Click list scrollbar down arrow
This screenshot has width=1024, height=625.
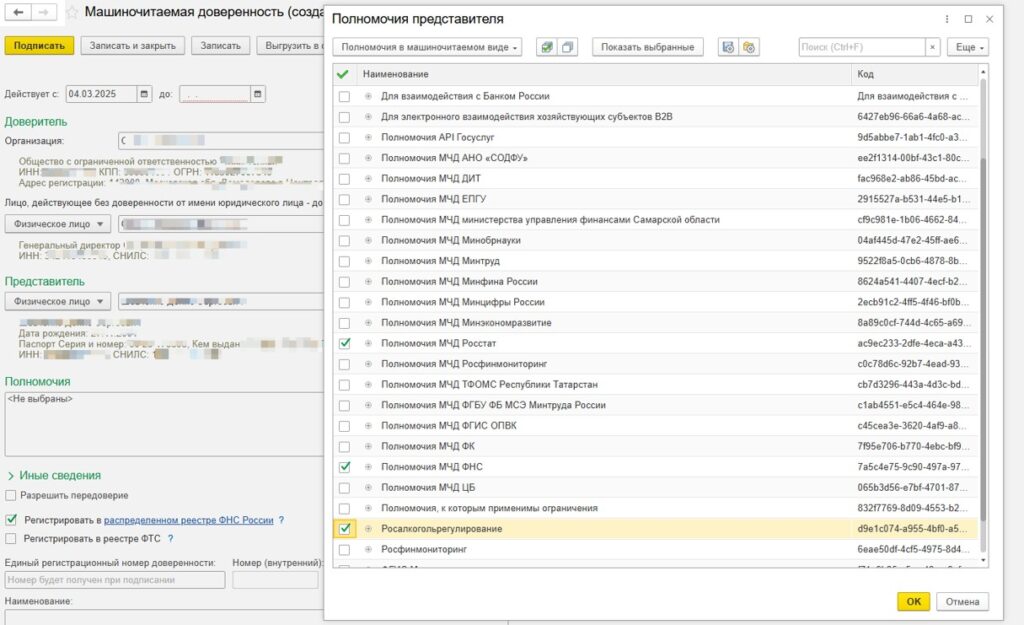point(984,560)
